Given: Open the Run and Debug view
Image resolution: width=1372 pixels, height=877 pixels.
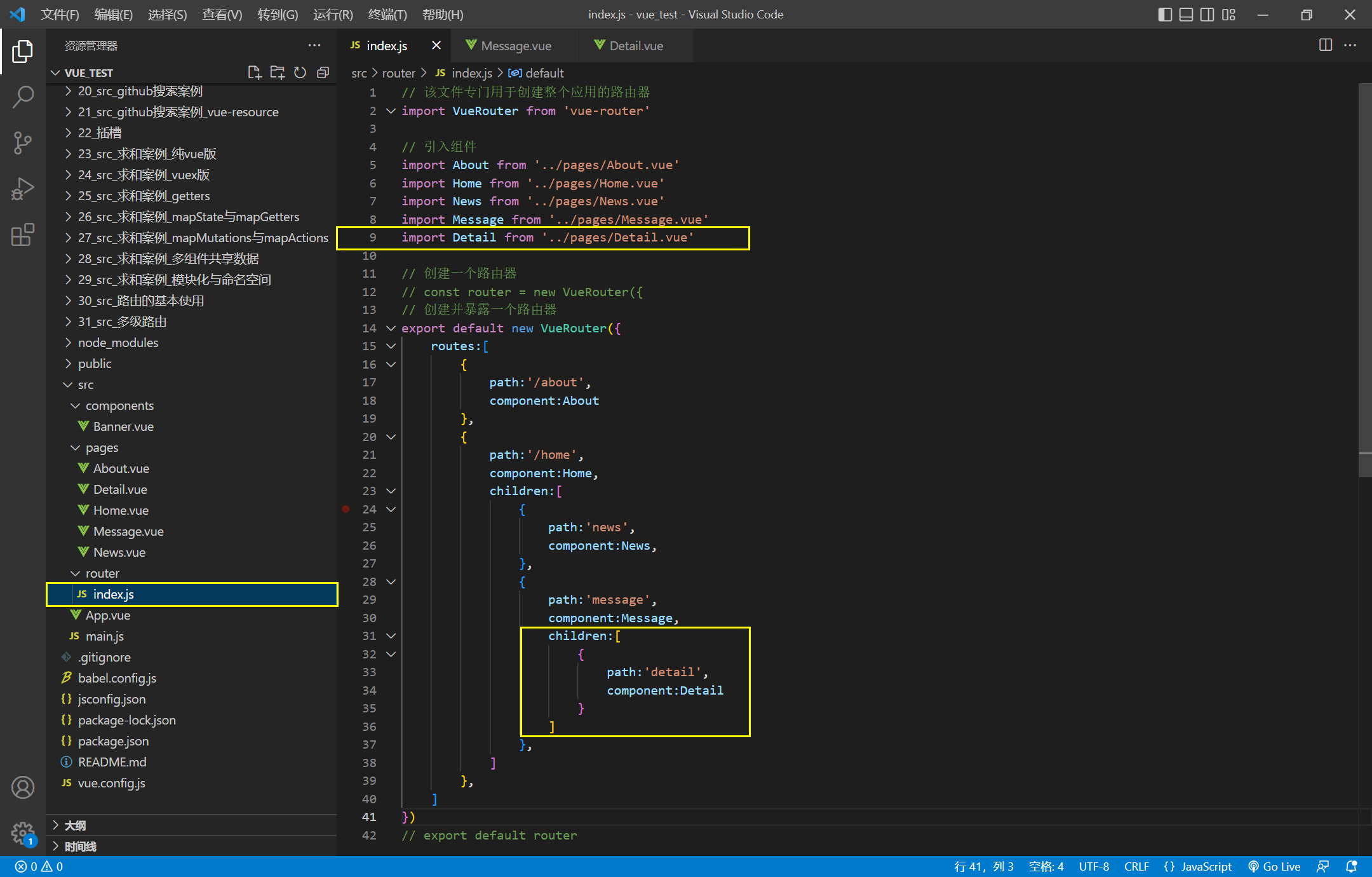Looking at the screenshot, I should click(x=23, y=189).
